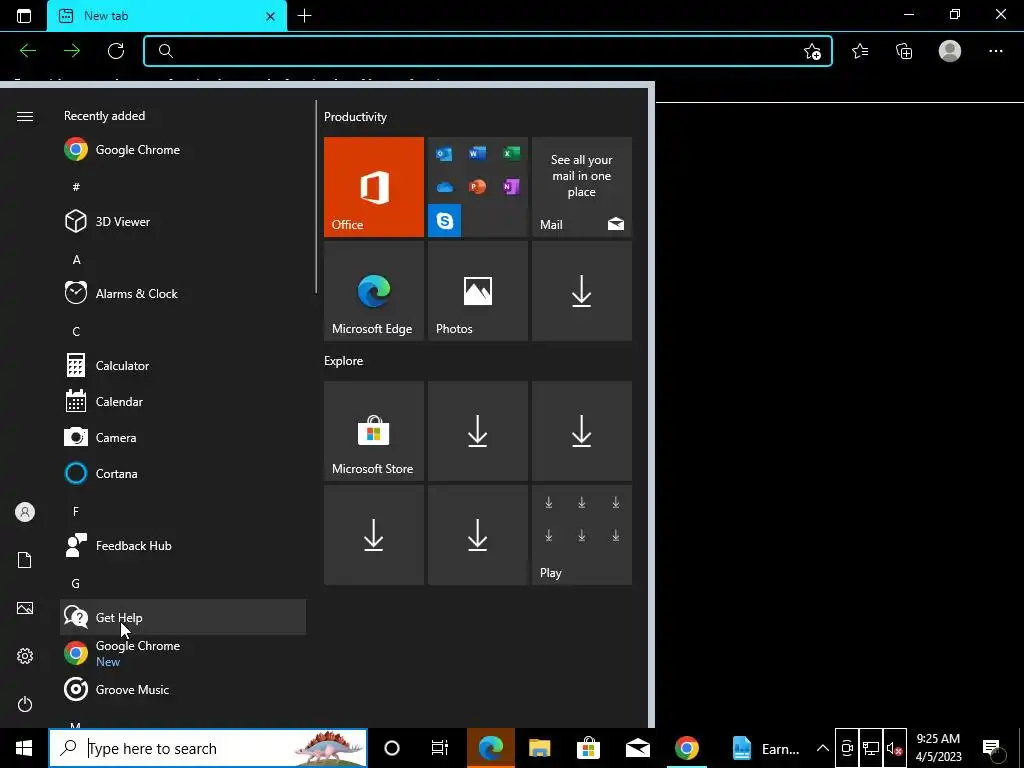Go forward in Edge
Viewport: 1024px width, 768px height.
point(72,51)
